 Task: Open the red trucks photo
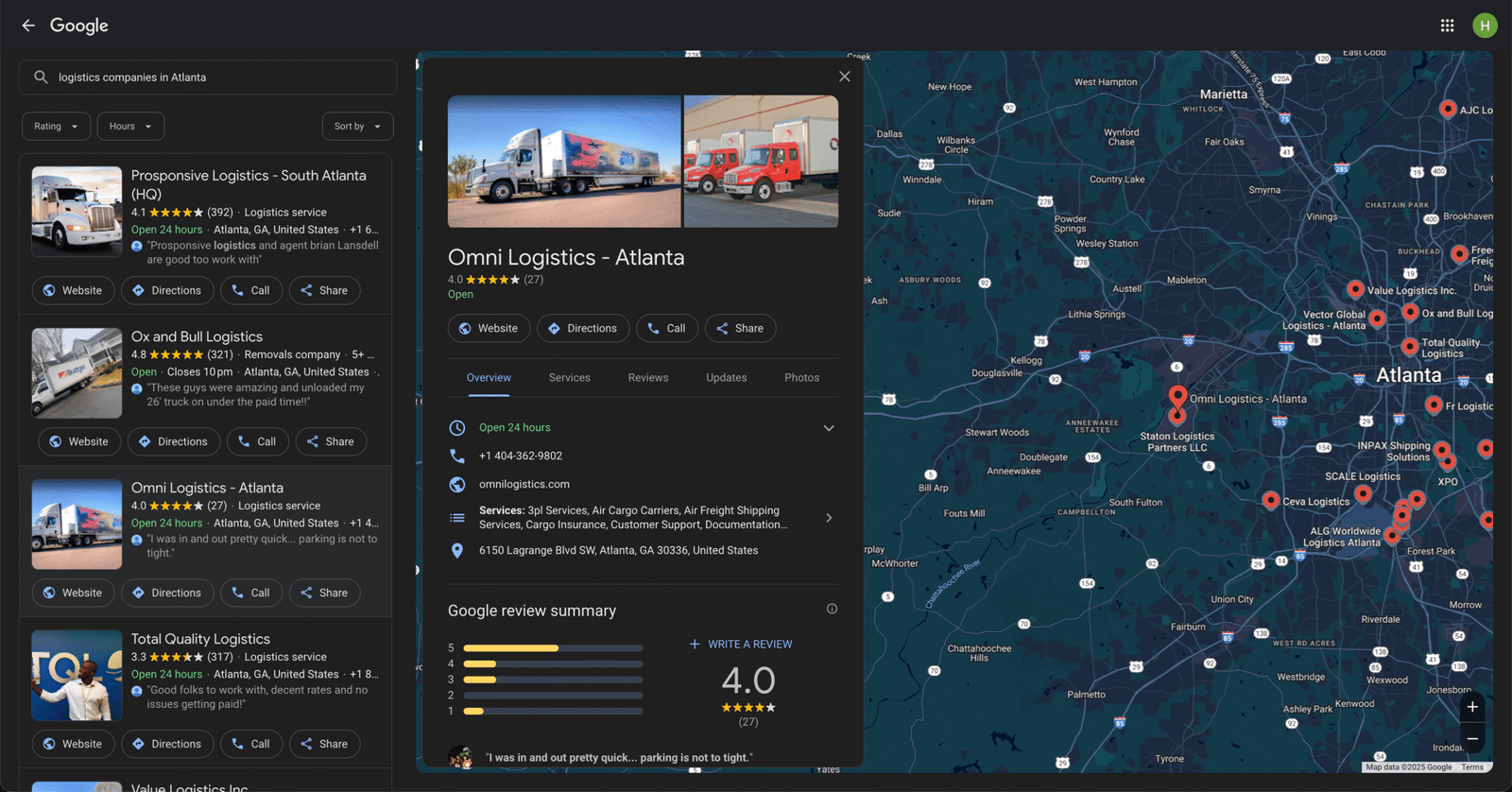761,162
